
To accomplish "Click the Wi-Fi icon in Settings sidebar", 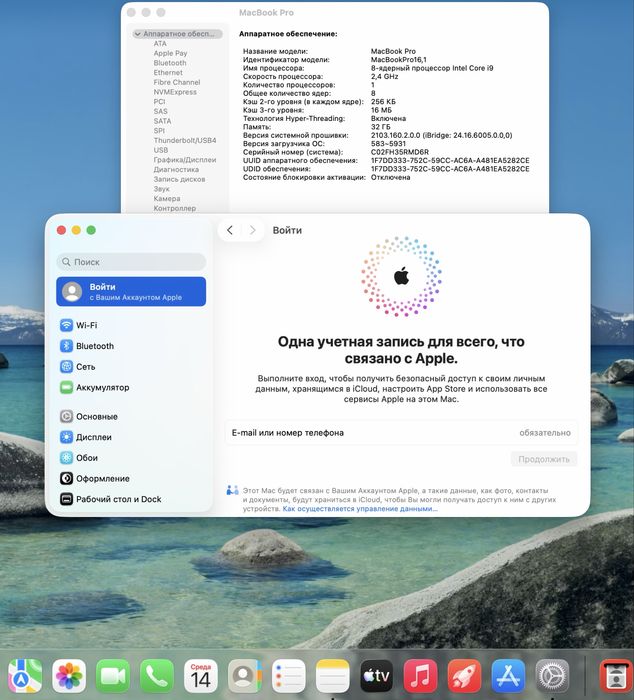I will (67, 325).
